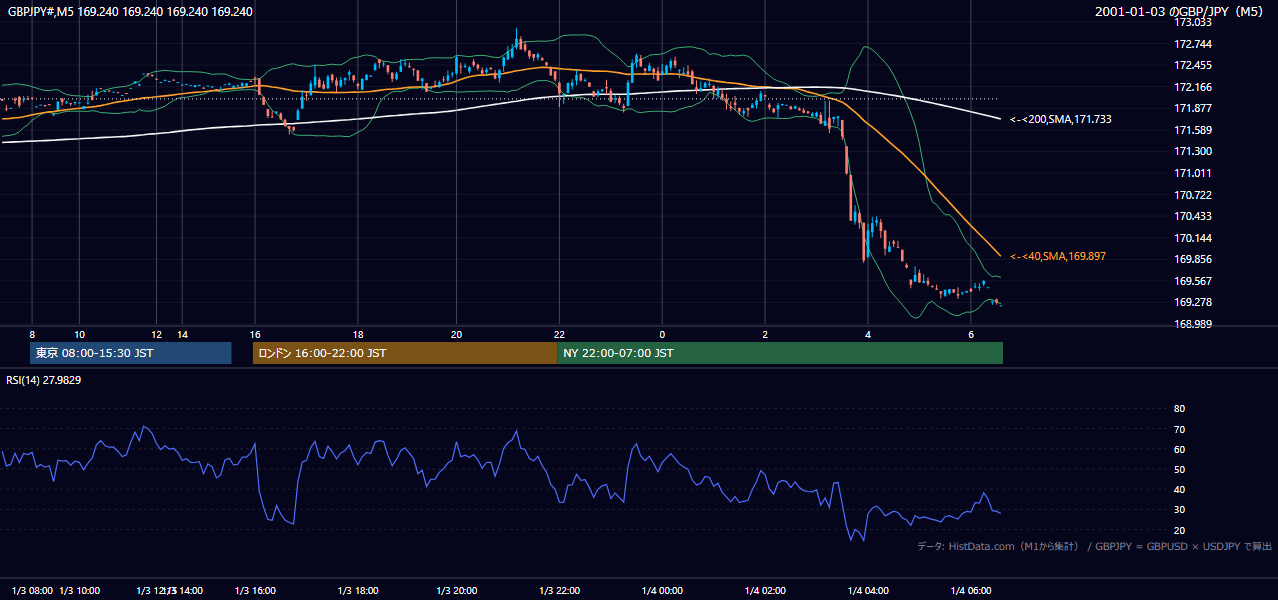Click the RSI scale value 60
The width and height of the screenshot is (1278, 600).
[1179, 449]
